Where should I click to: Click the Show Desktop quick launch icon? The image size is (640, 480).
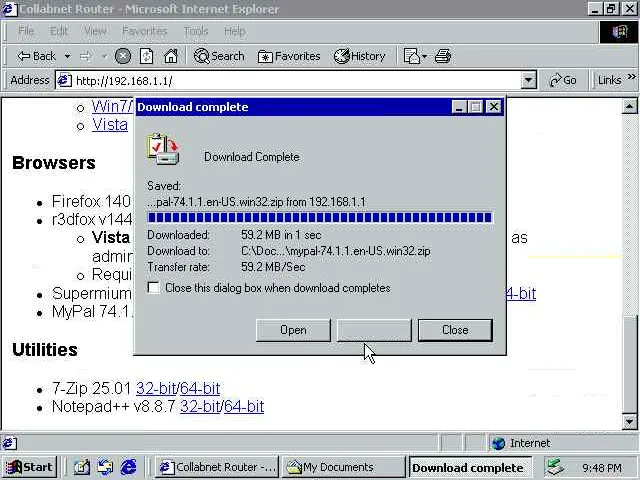82,467
